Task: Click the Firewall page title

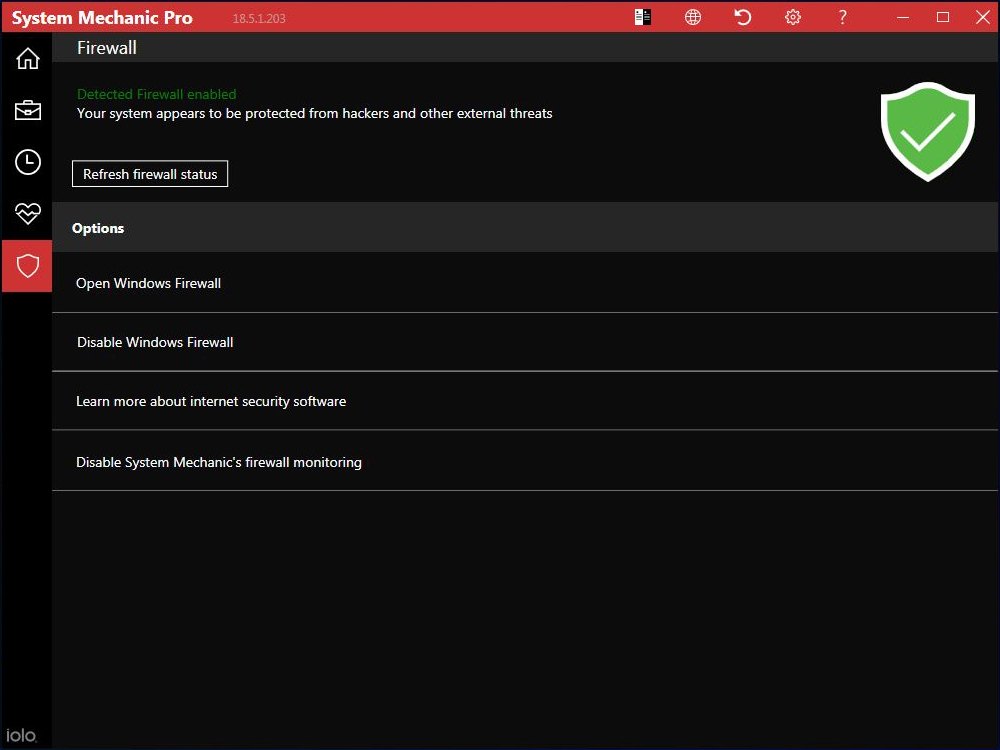Action: point(106,47)
